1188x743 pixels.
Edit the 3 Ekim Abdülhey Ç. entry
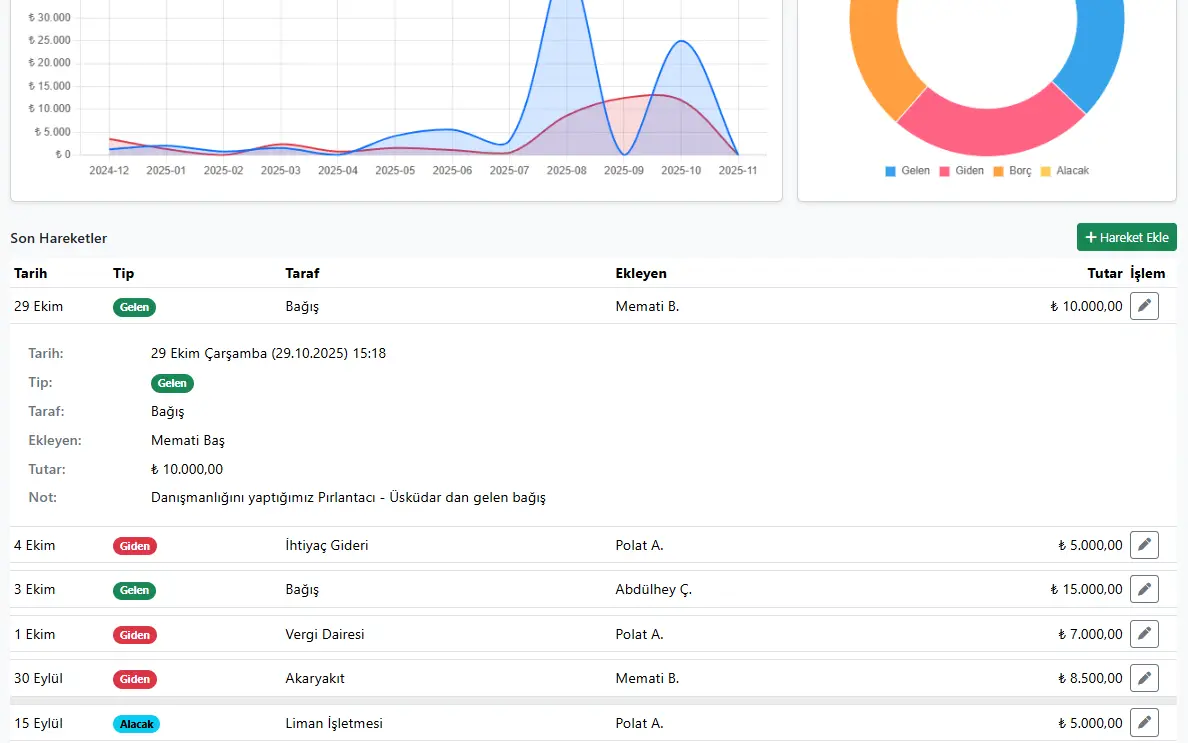[1144, 589]
